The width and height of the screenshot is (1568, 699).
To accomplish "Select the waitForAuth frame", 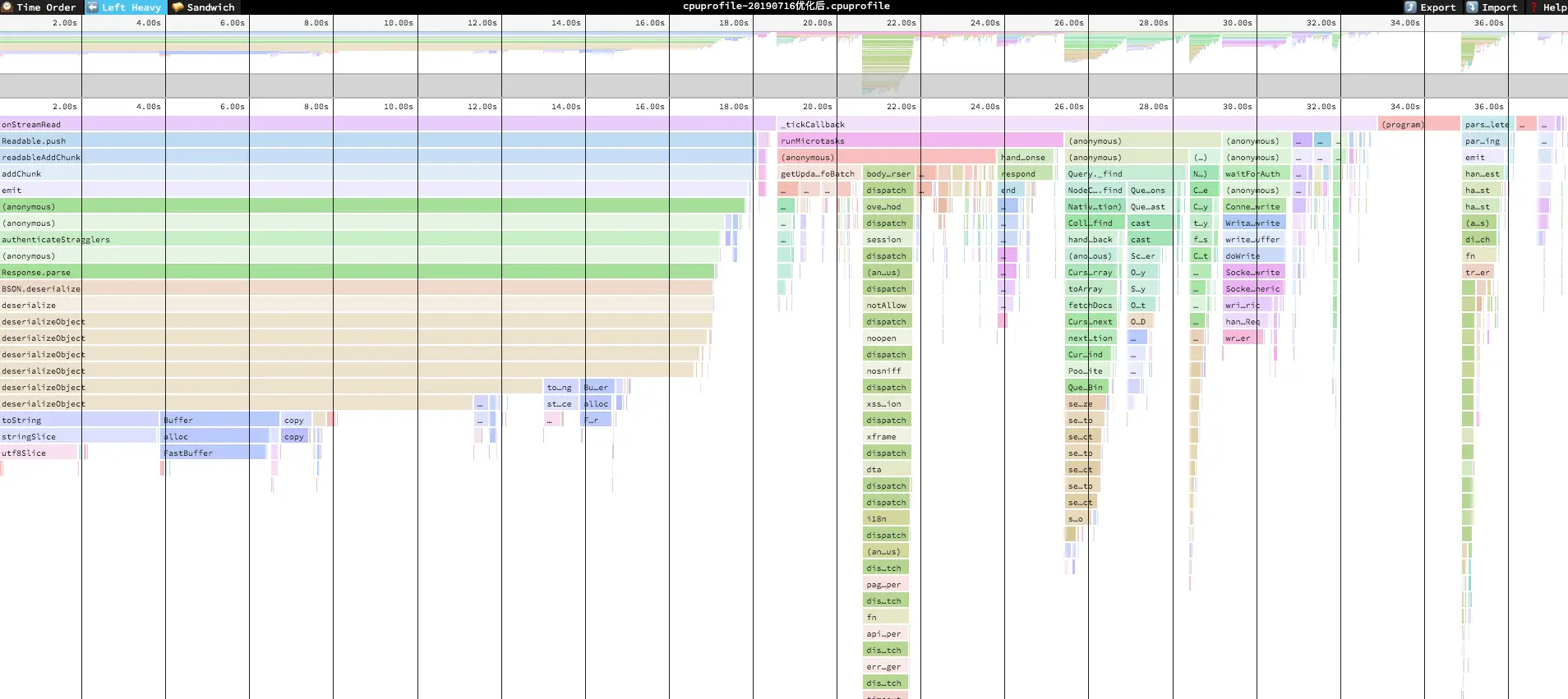I will pos(1256,173).
